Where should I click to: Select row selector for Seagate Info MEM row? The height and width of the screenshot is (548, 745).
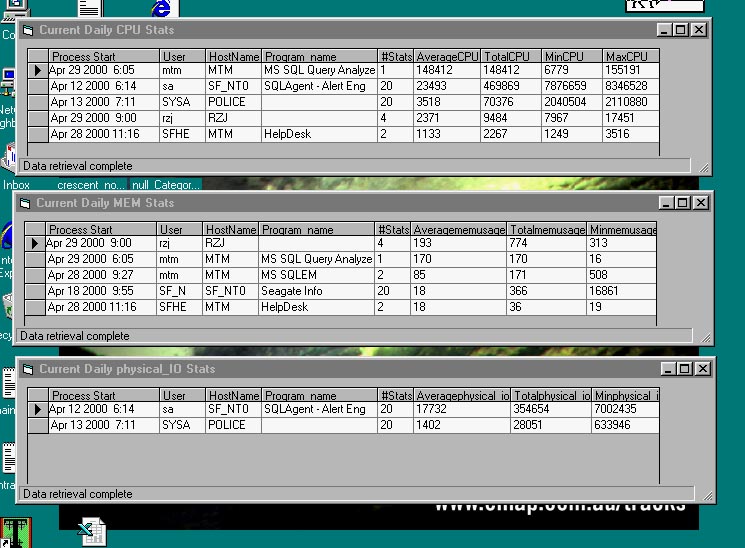[x=35, y=291]
